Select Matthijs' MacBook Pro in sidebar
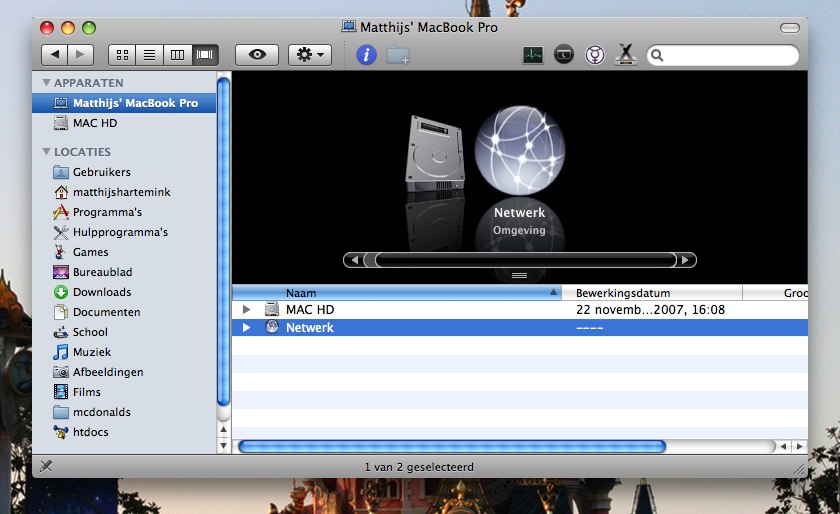Screen dimensions: 840x514 [x=124, y=103]
